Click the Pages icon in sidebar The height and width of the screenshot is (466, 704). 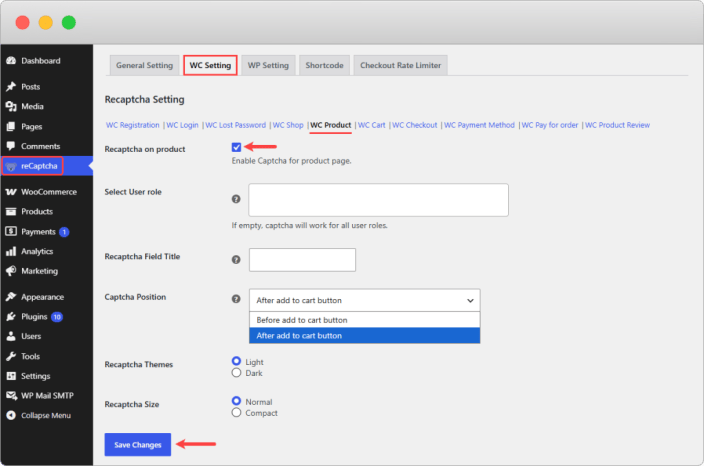tap(11, 127)
